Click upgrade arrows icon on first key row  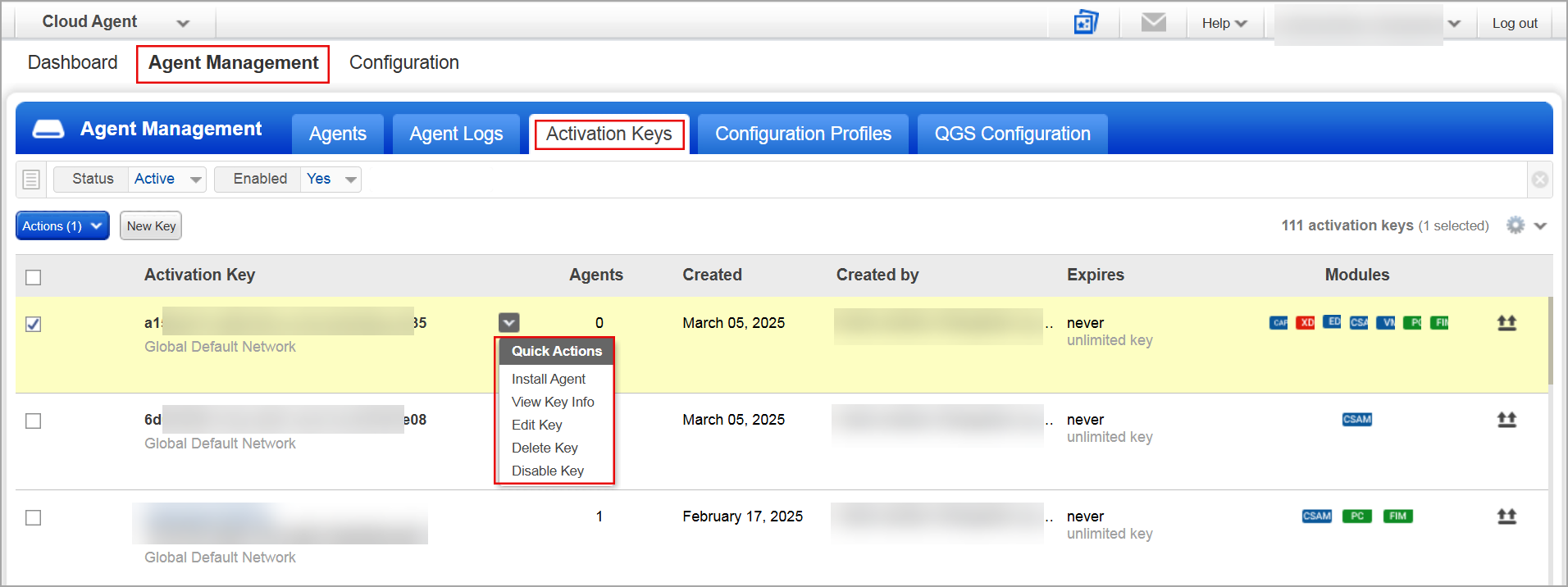coord(1506,323)
